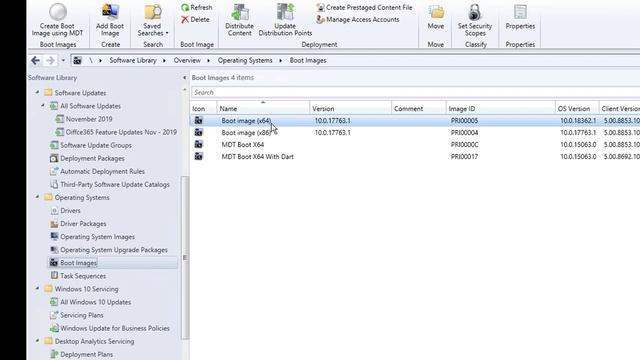Select Windows Update for Business Policies
Image resolution: width=640 pixels, height=360 pixels.
(115, 328)
